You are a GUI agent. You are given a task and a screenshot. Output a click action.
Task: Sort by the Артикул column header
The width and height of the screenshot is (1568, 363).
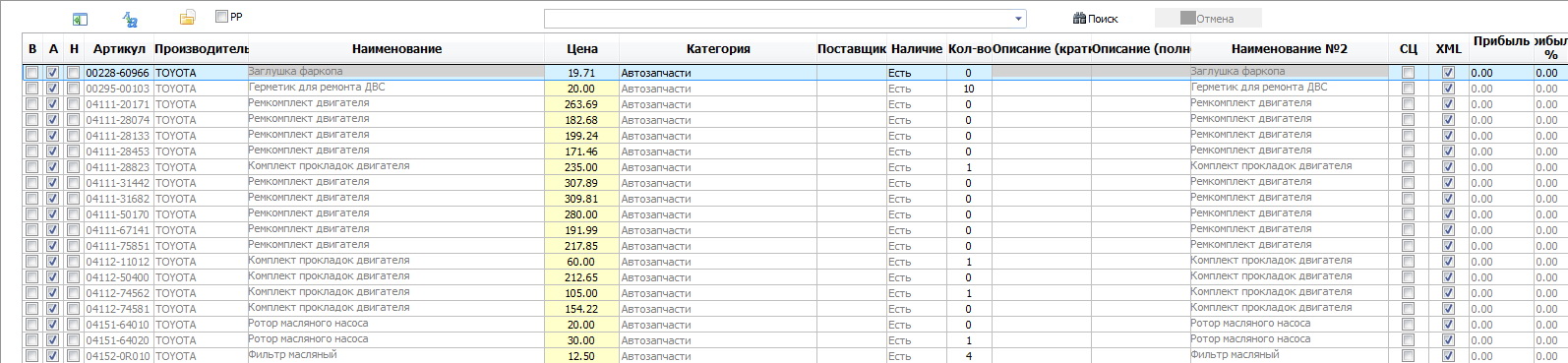(119, 49)
